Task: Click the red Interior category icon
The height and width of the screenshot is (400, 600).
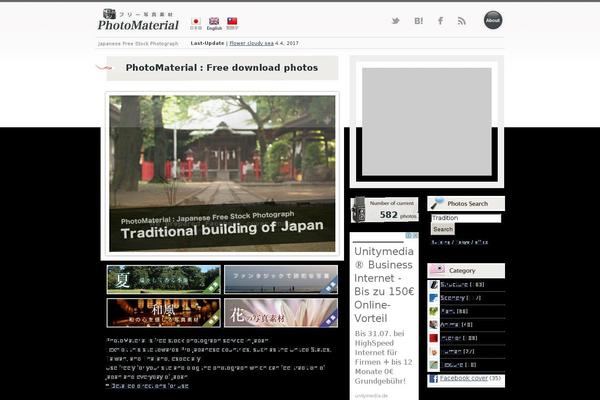Action: (x=434, y=338)
